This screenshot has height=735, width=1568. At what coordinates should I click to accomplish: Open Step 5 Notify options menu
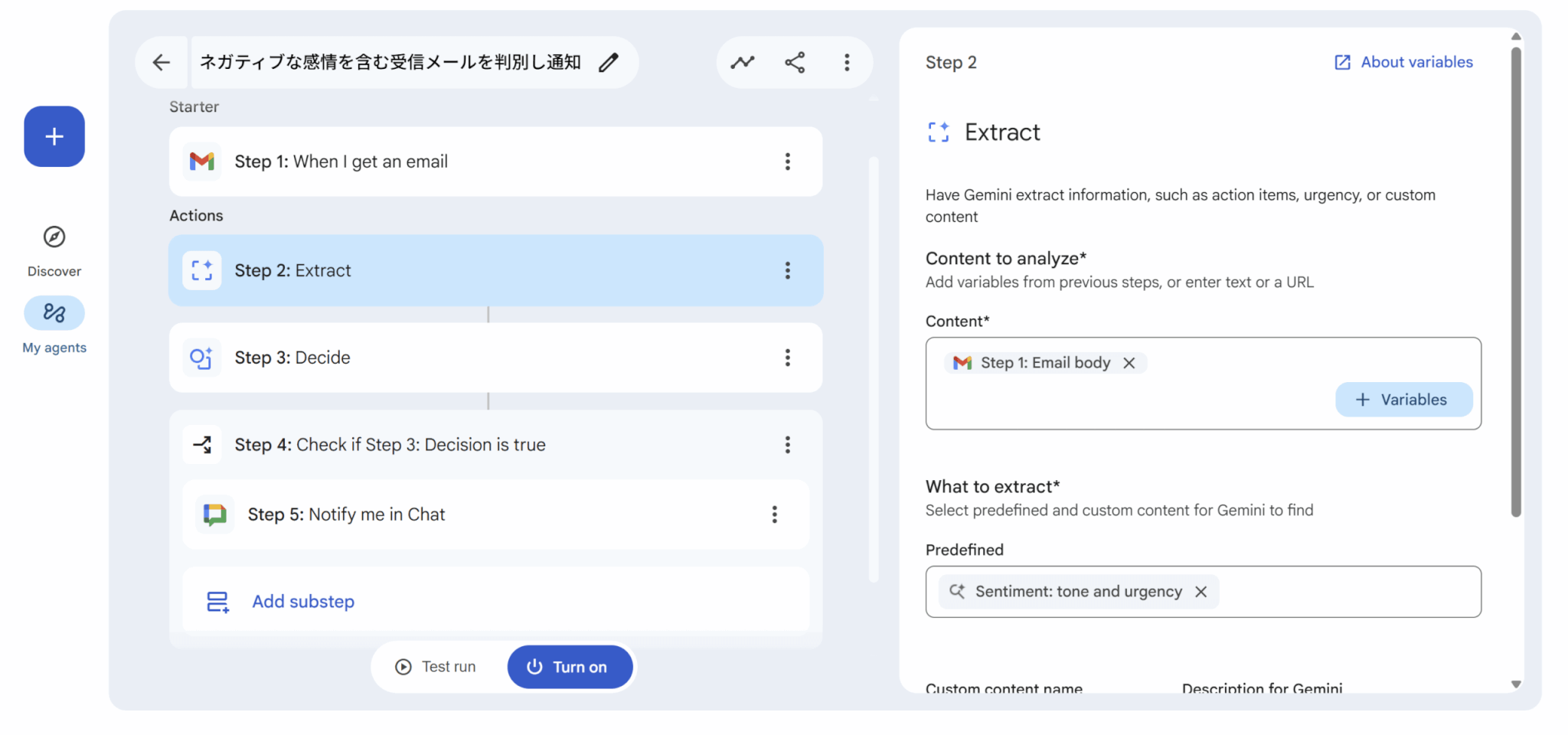774,514
